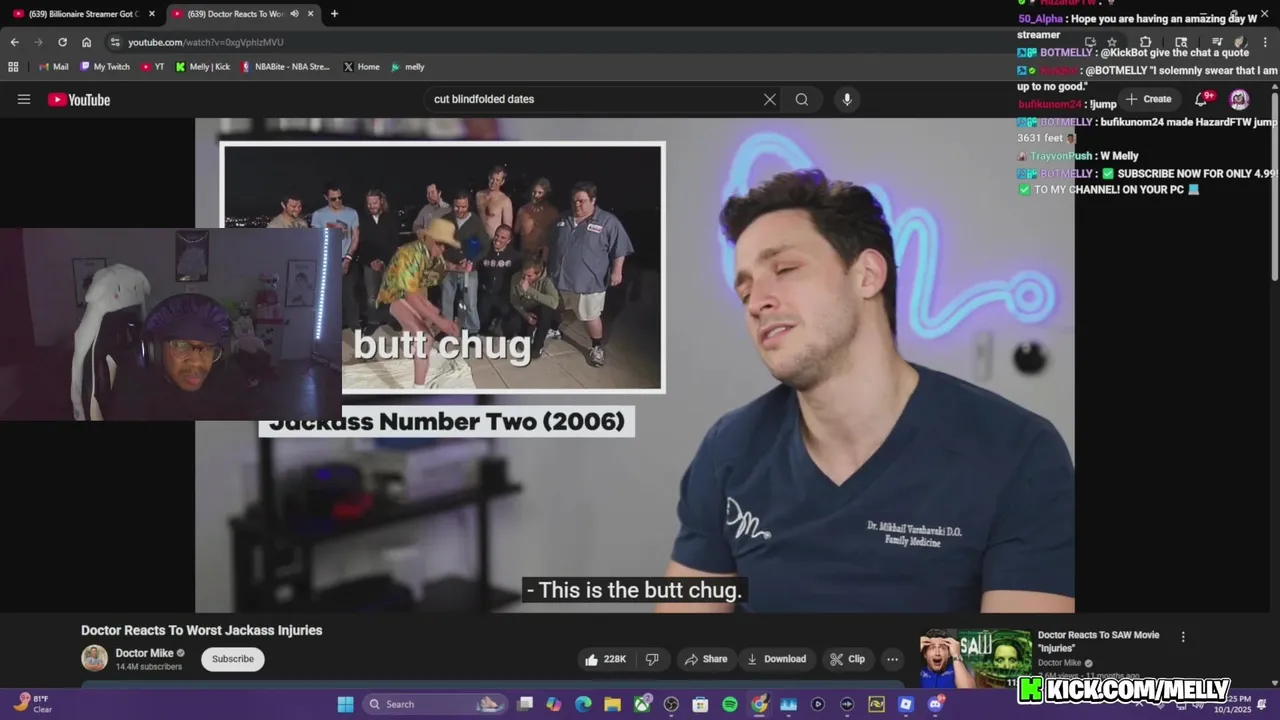Open the My Twitch bookmark
This screenshot has height=720, width=1280.
tap(104, 67)
